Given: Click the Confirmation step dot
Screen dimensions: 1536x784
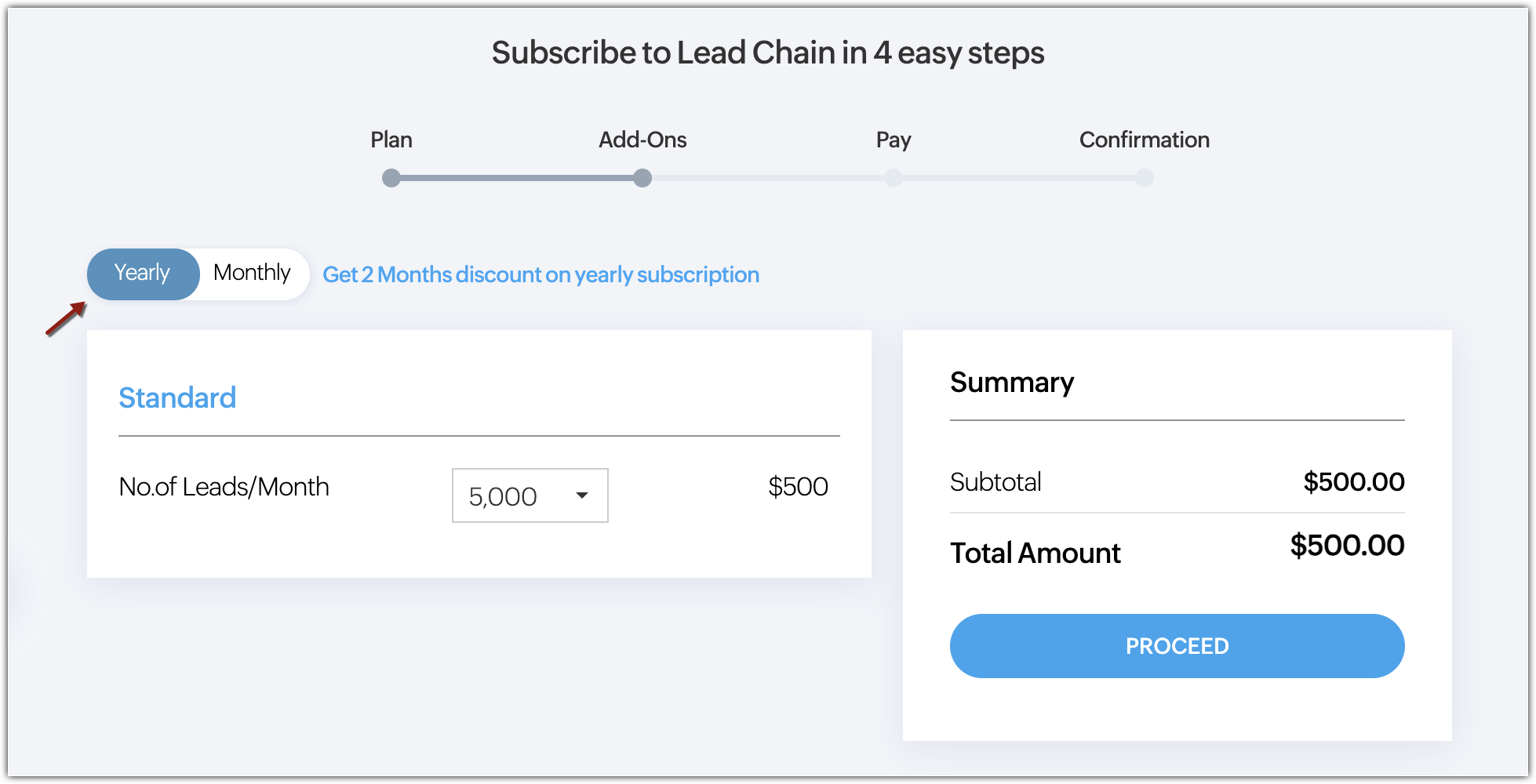Looking at the screenshot, I should pos(1145,178).
